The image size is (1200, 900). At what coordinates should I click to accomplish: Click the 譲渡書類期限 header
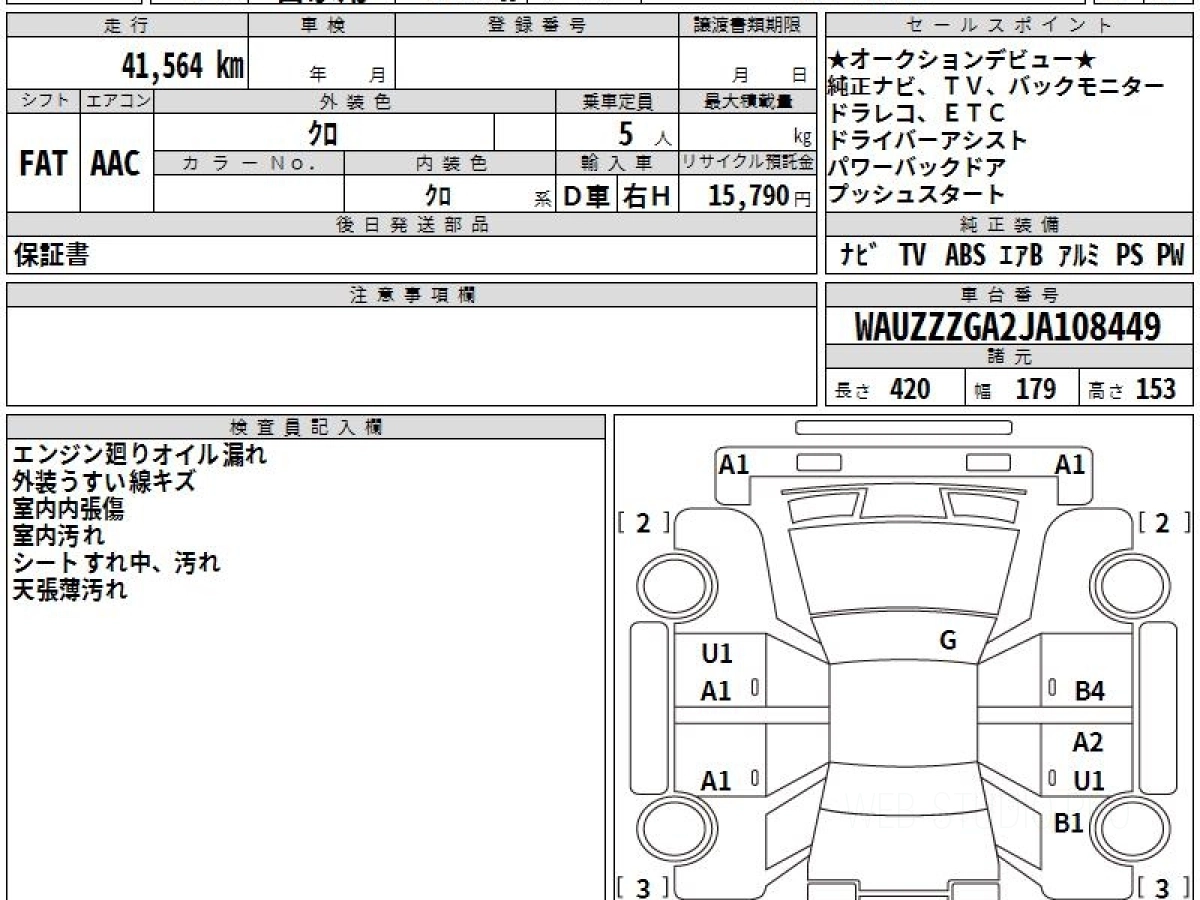[747, 26]
